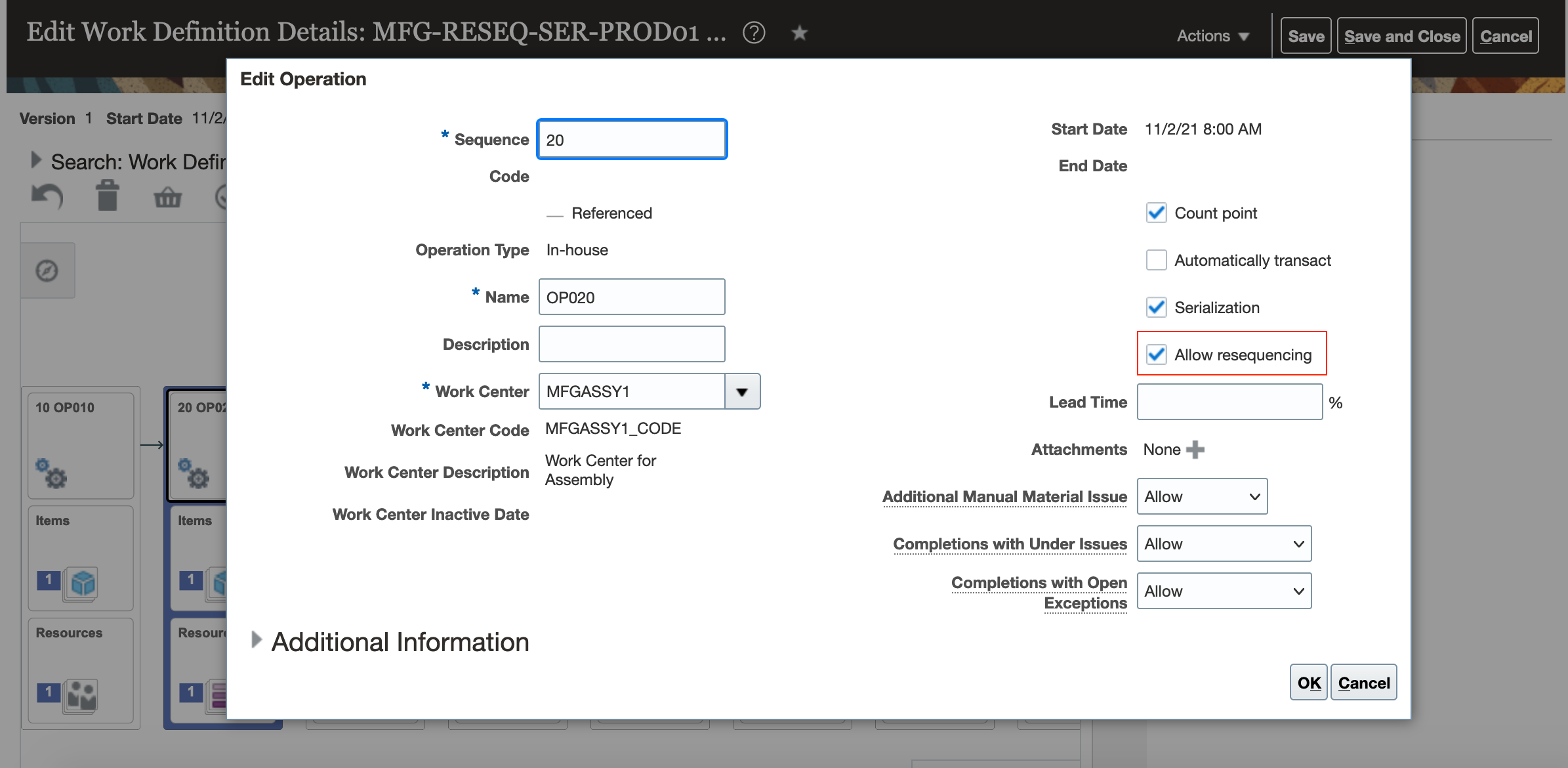
Task: Click the help question mark icon
Action: click(x=754, y=33)
